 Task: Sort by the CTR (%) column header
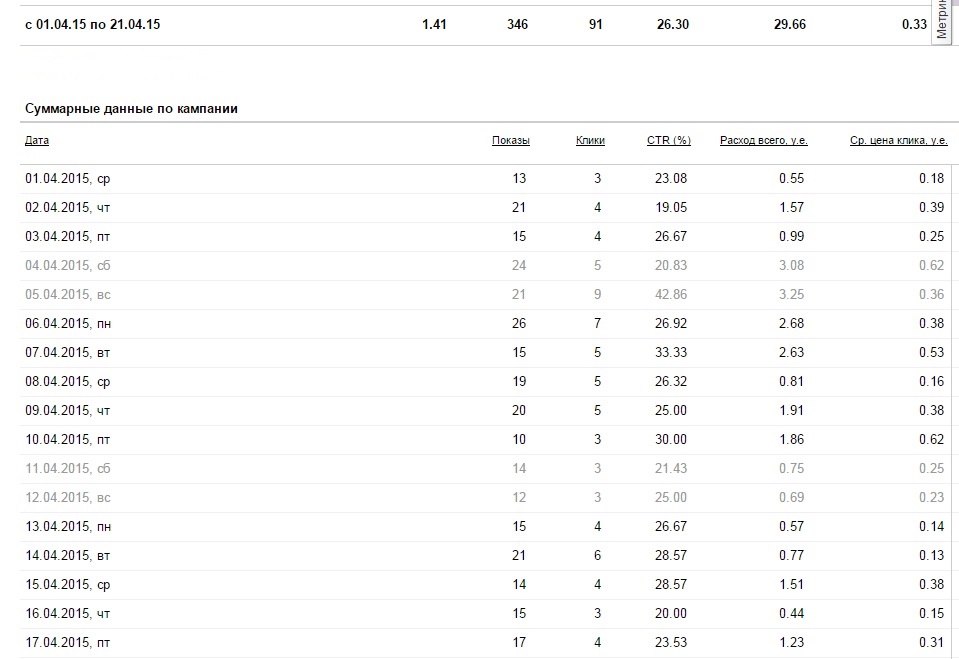click(x=668, y=140)
